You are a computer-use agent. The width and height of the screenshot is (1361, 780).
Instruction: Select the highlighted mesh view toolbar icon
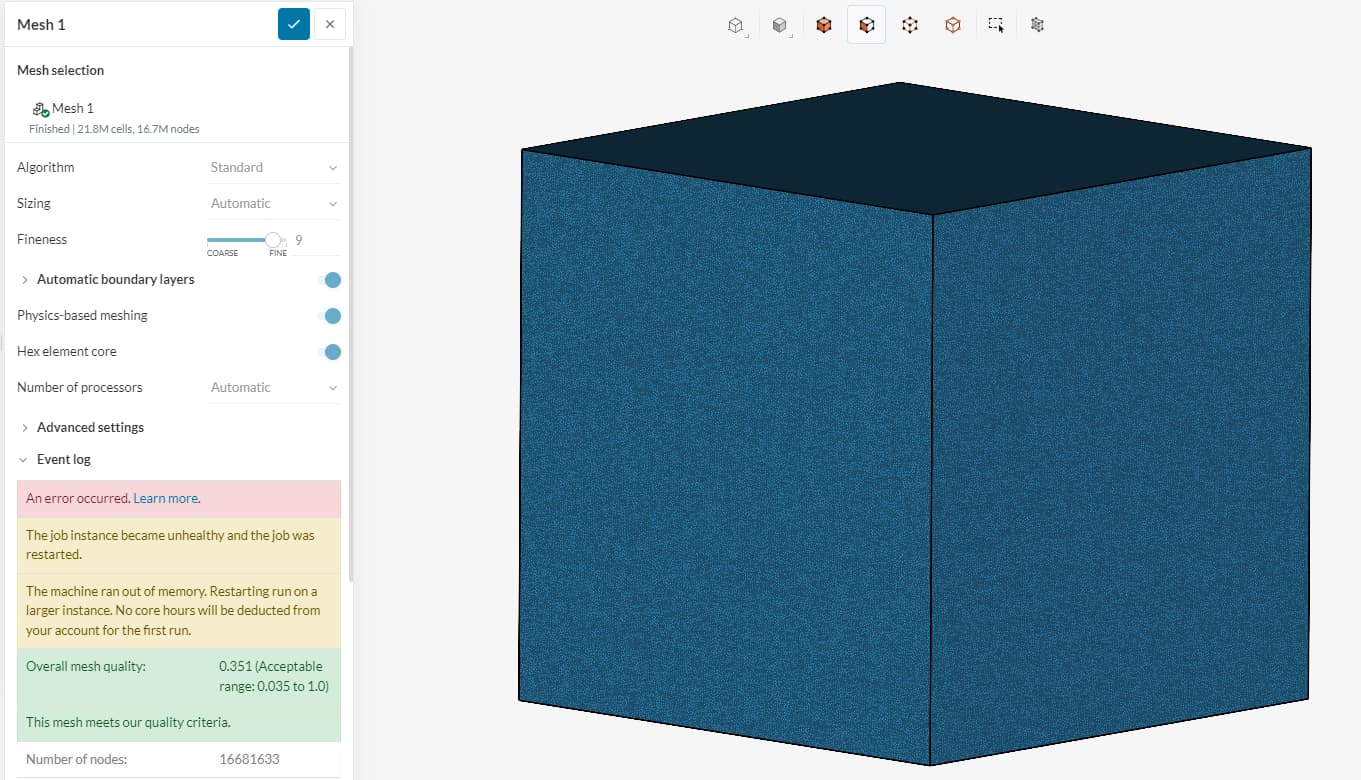(x=866, y=24)
